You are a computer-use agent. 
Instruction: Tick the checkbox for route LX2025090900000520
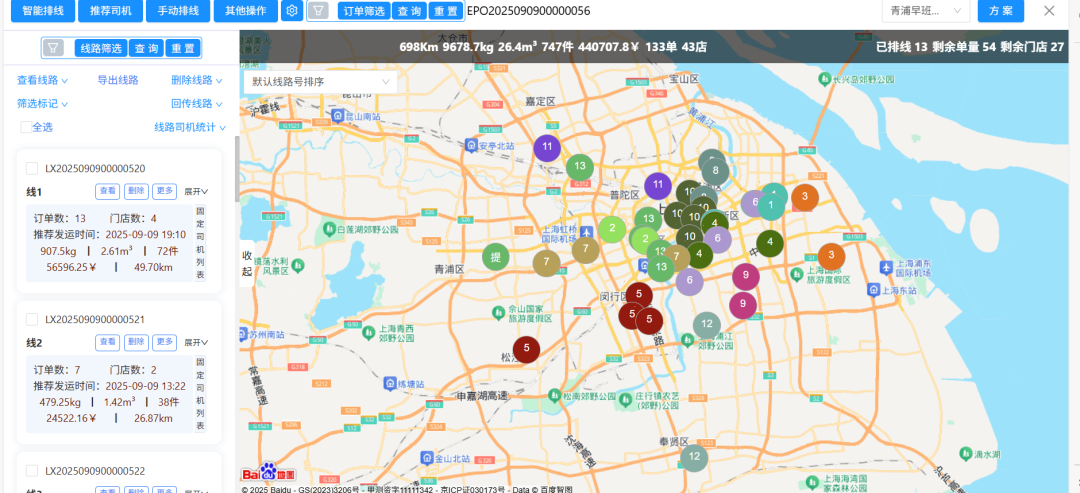[32, 168]
